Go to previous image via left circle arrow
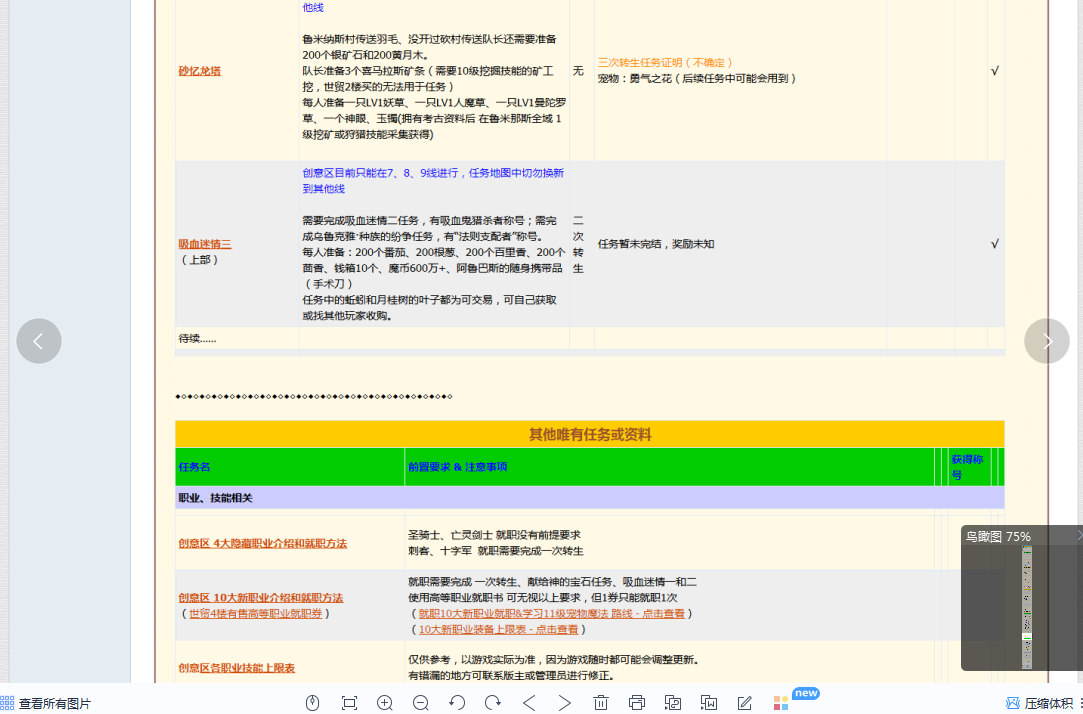1083x714 pixels. tap(39, 341)
